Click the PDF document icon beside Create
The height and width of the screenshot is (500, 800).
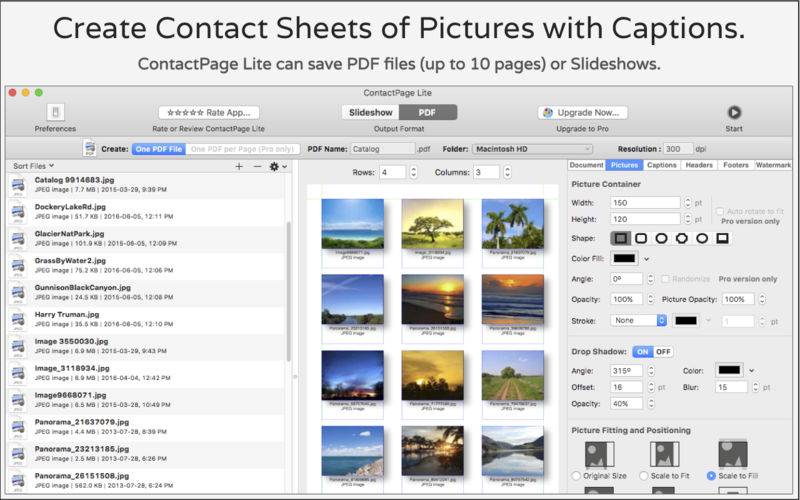[89, 148]
